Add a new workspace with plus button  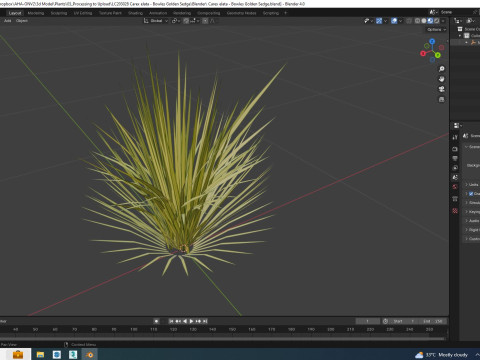click(285, 13)
